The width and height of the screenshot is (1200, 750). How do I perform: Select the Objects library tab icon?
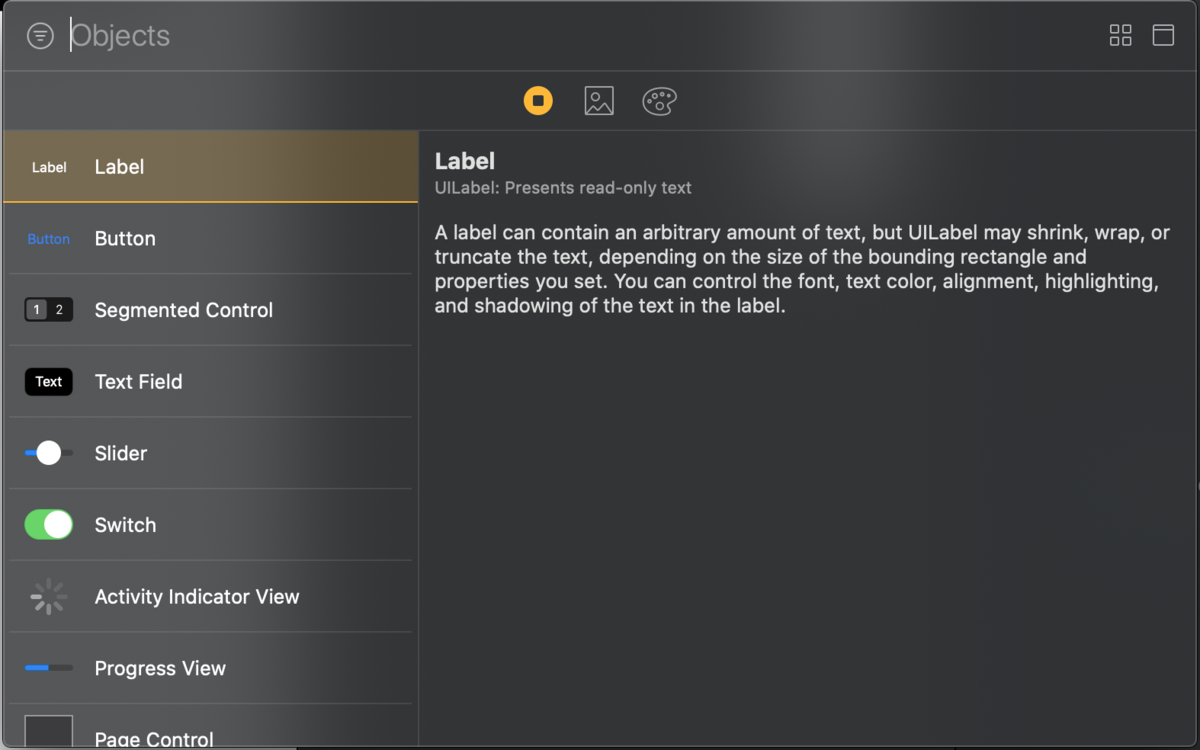[x=538, y=101]
